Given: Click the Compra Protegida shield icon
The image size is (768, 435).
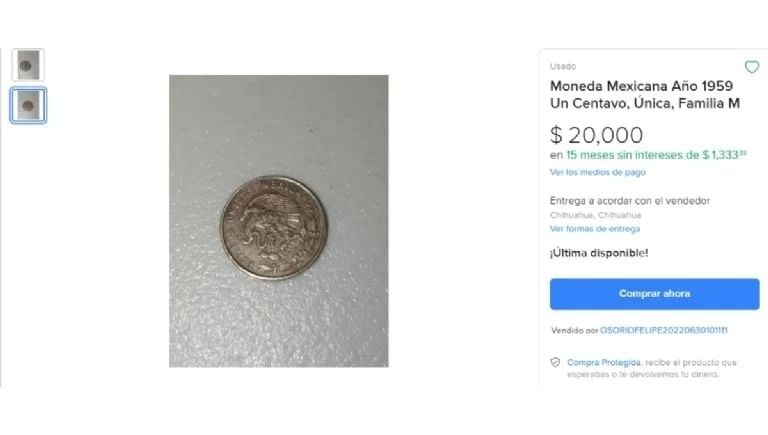Looking at the screenshot, I should (555, 362).
